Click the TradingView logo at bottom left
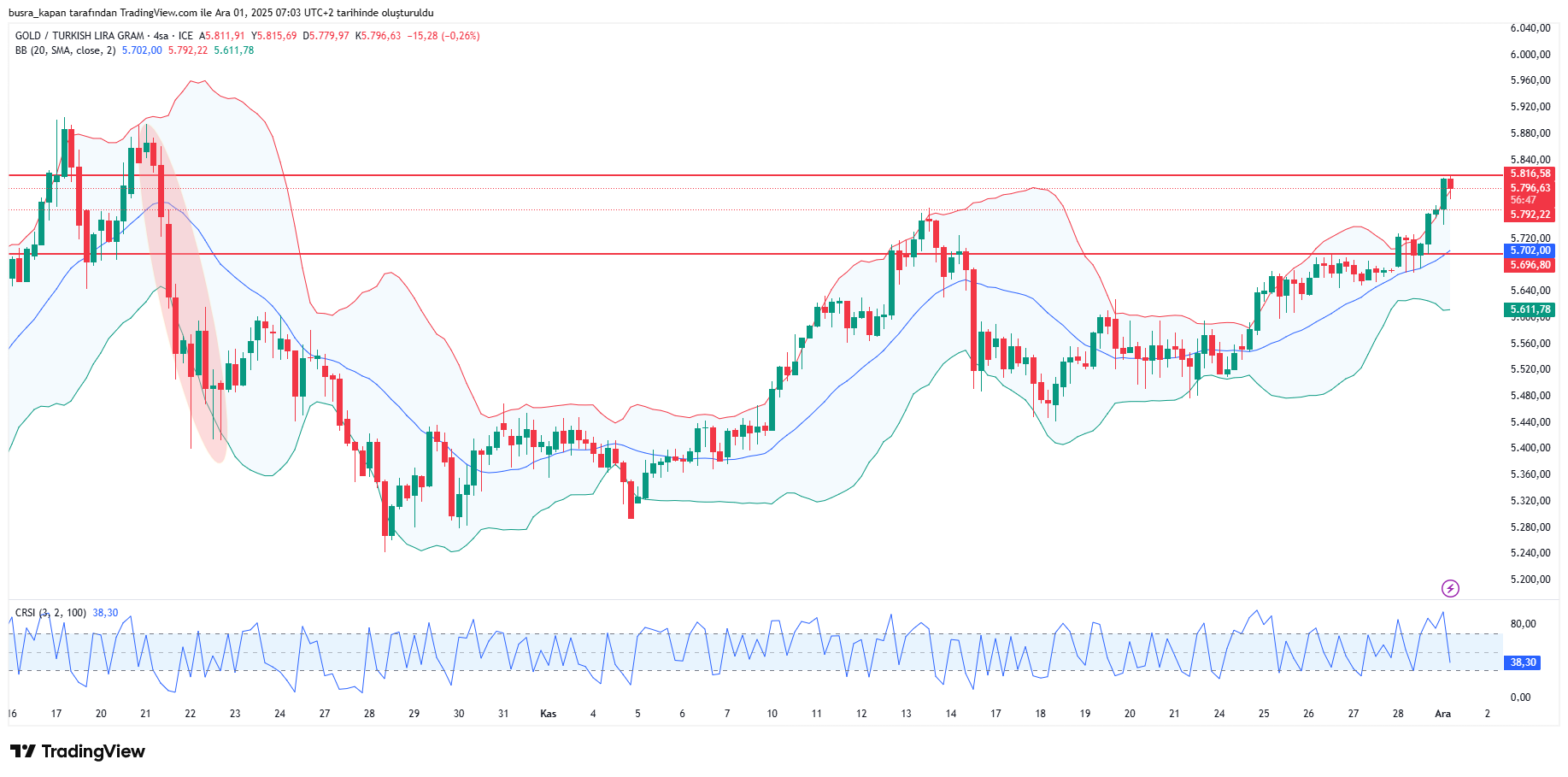Screen dimensions: 1568x777 pyautogui.click(x=78, y=751)
